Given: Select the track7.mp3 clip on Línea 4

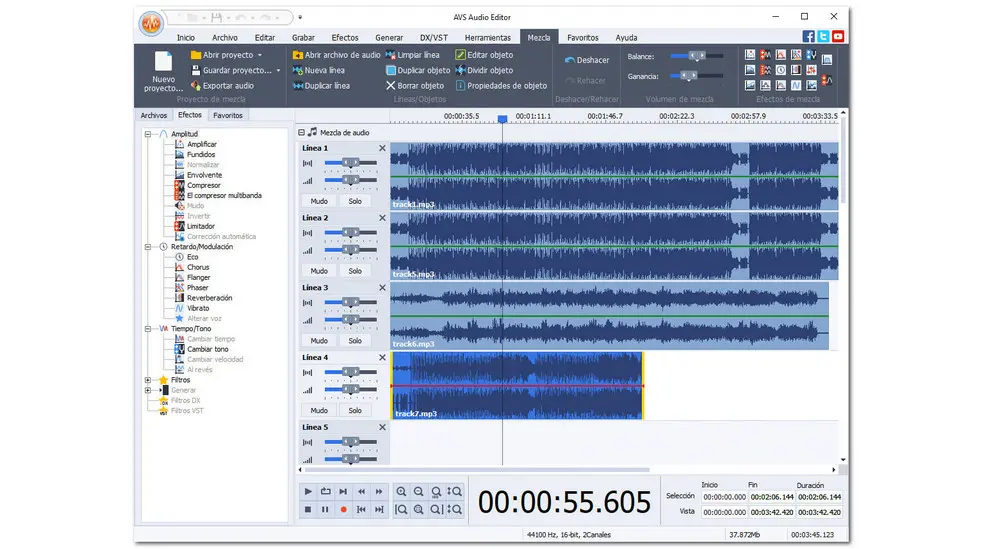Looking at the screenshot, I should point(517,386).
